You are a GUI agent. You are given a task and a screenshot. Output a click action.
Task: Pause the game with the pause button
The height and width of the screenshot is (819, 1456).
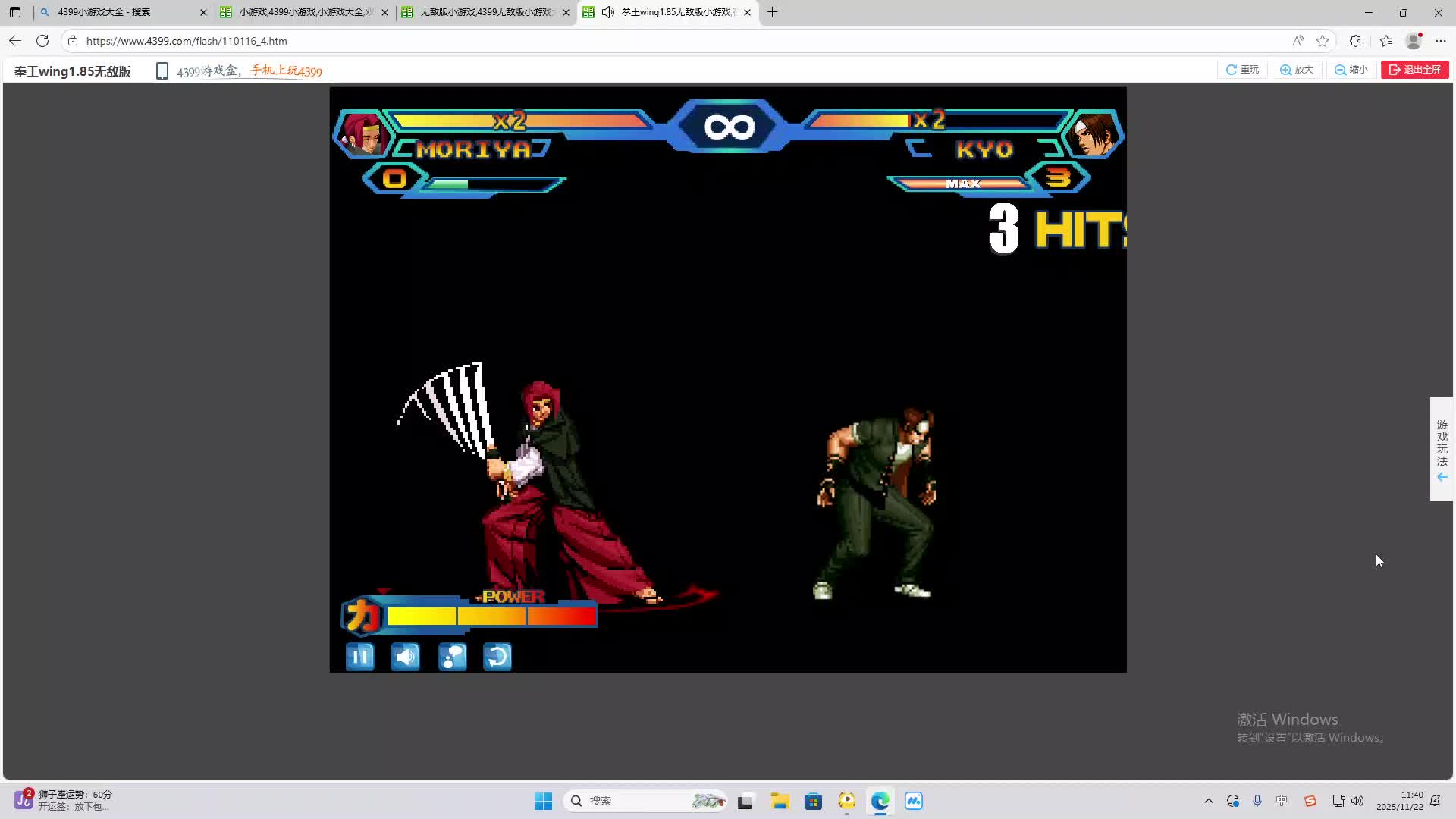pyautogui.click(x=359, y=657)
